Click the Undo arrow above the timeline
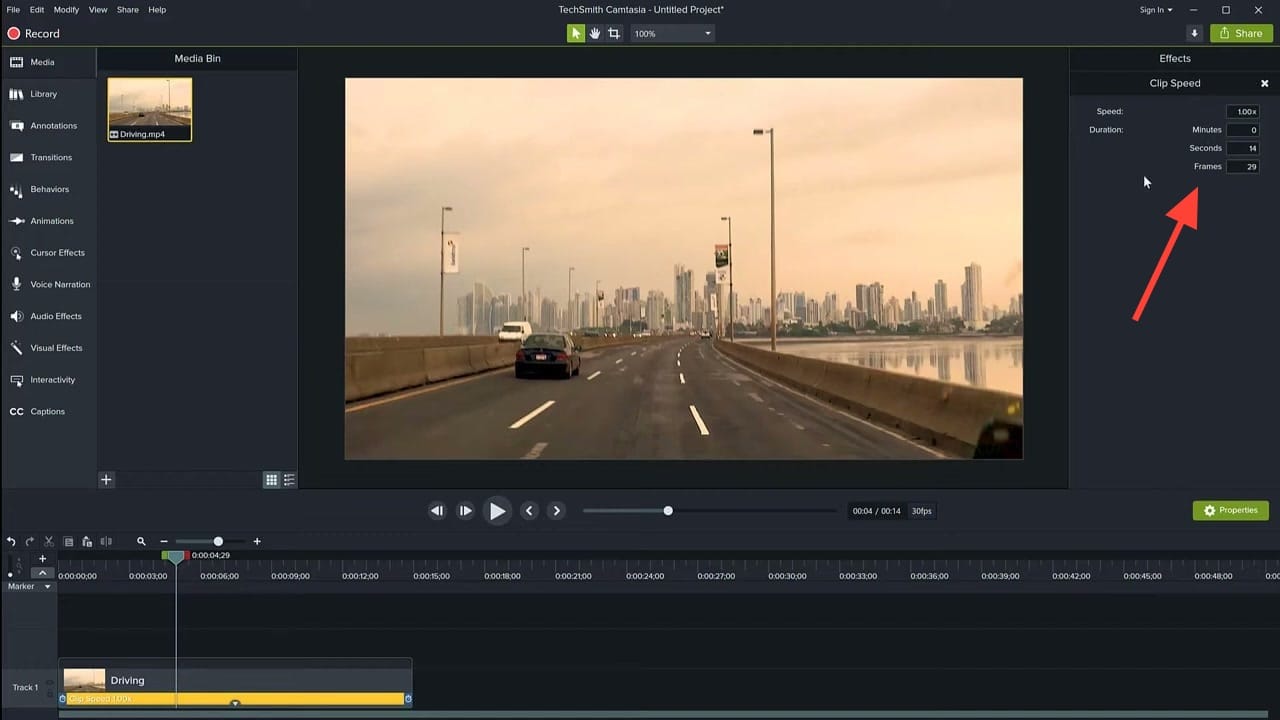Viewport: 1280px width, 720px height. click(10, 541)
